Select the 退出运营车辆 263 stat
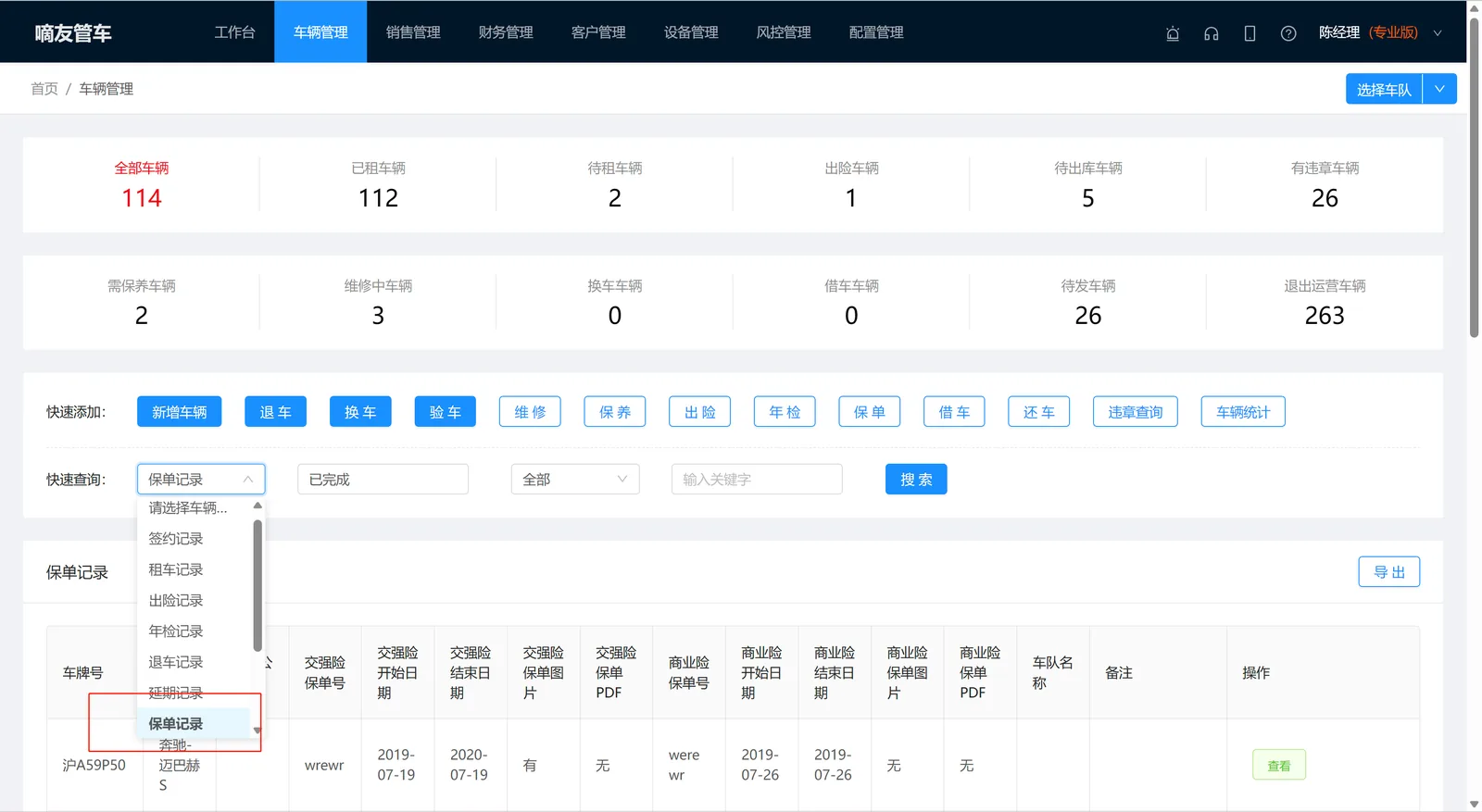 [x=1325, y=302]
